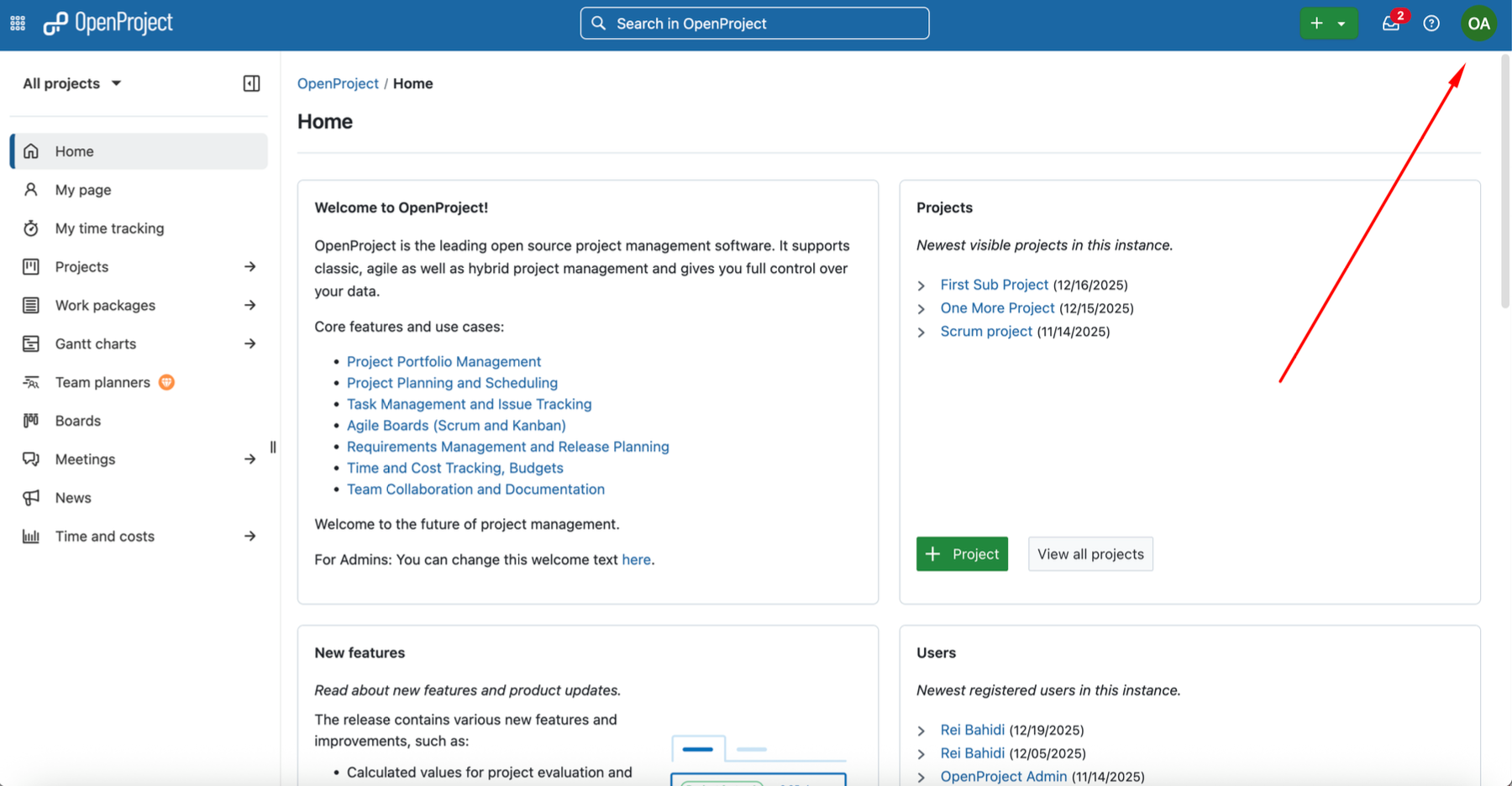Open the One More Project link

click(x=997, y=308)
